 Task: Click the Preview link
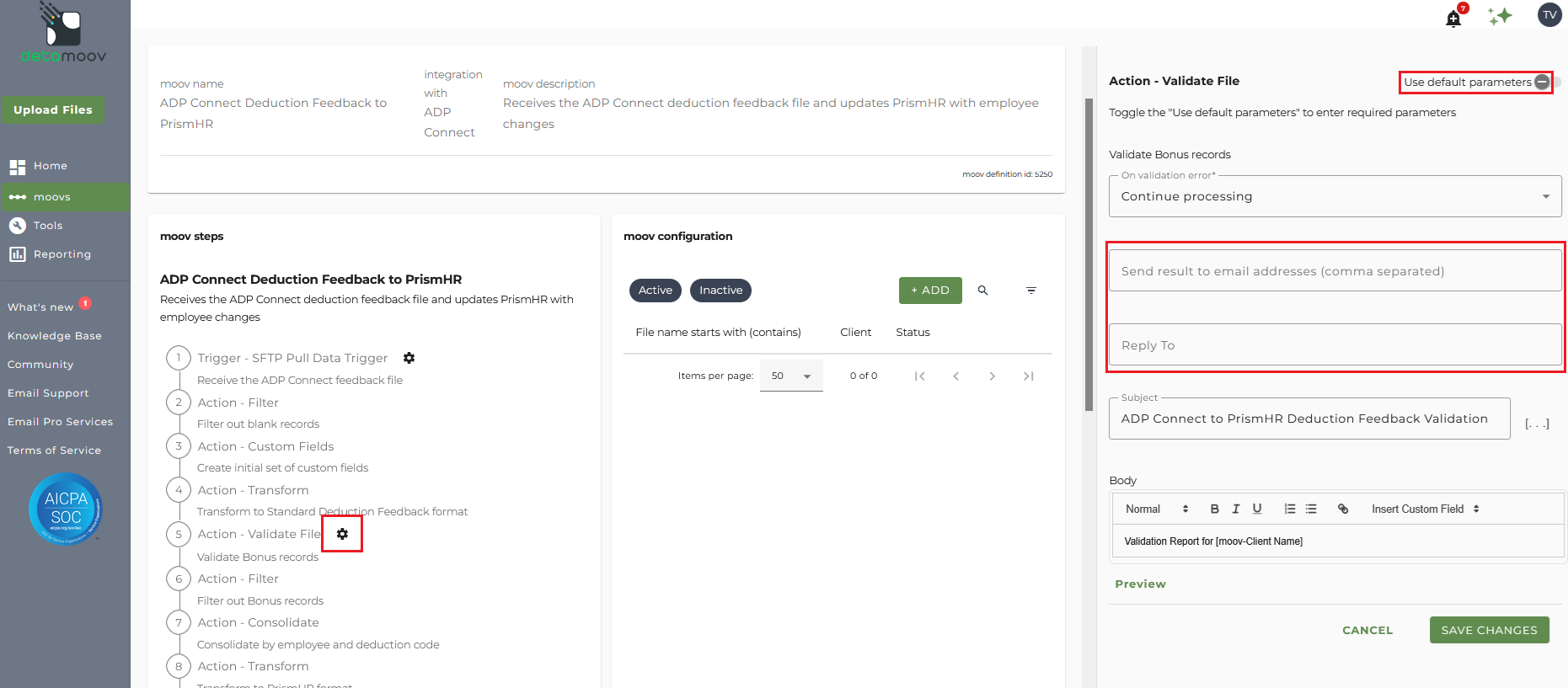pyautogui.click(x=1140, y=584)
